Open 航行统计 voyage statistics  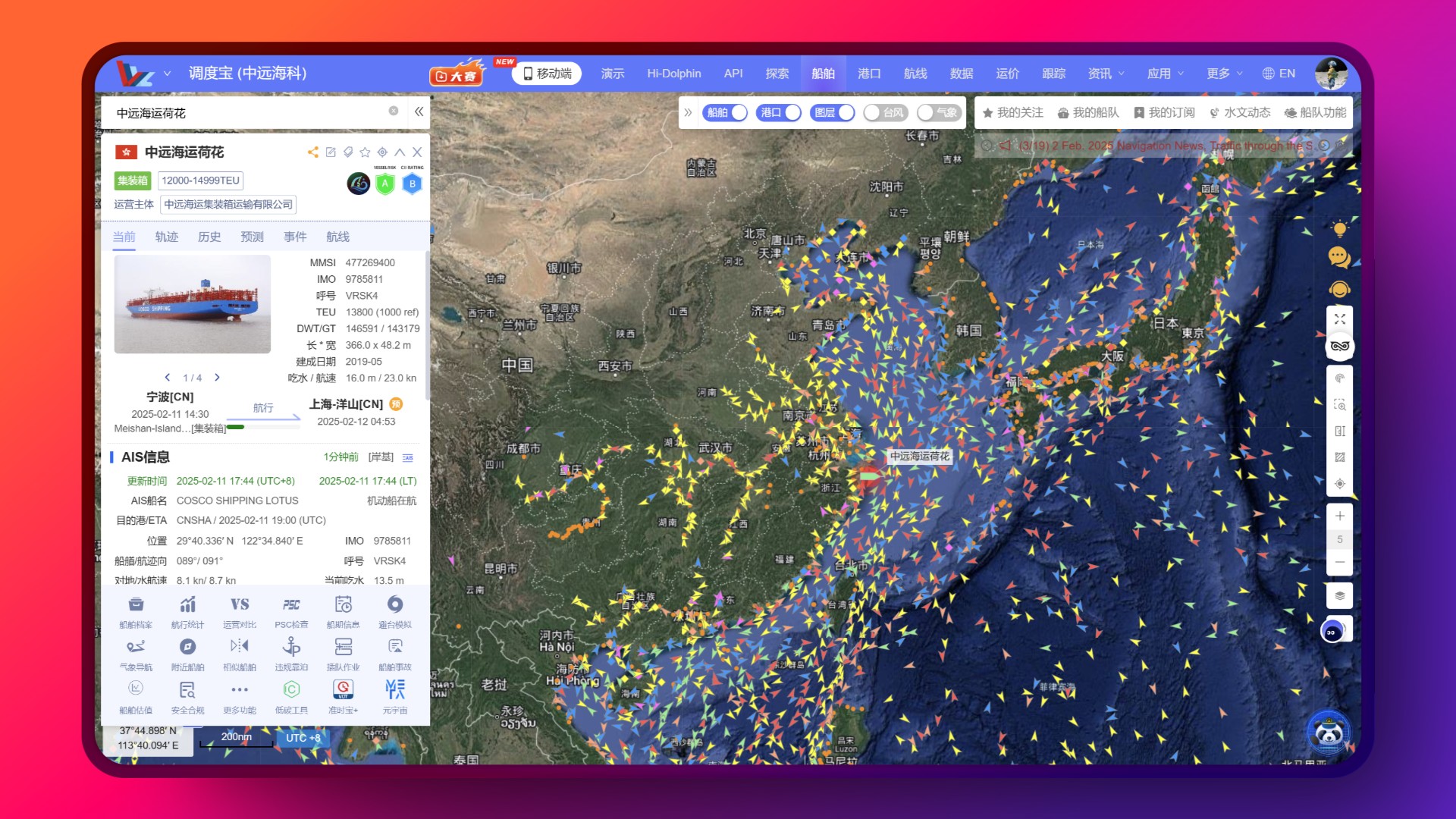tap(187, 612)
